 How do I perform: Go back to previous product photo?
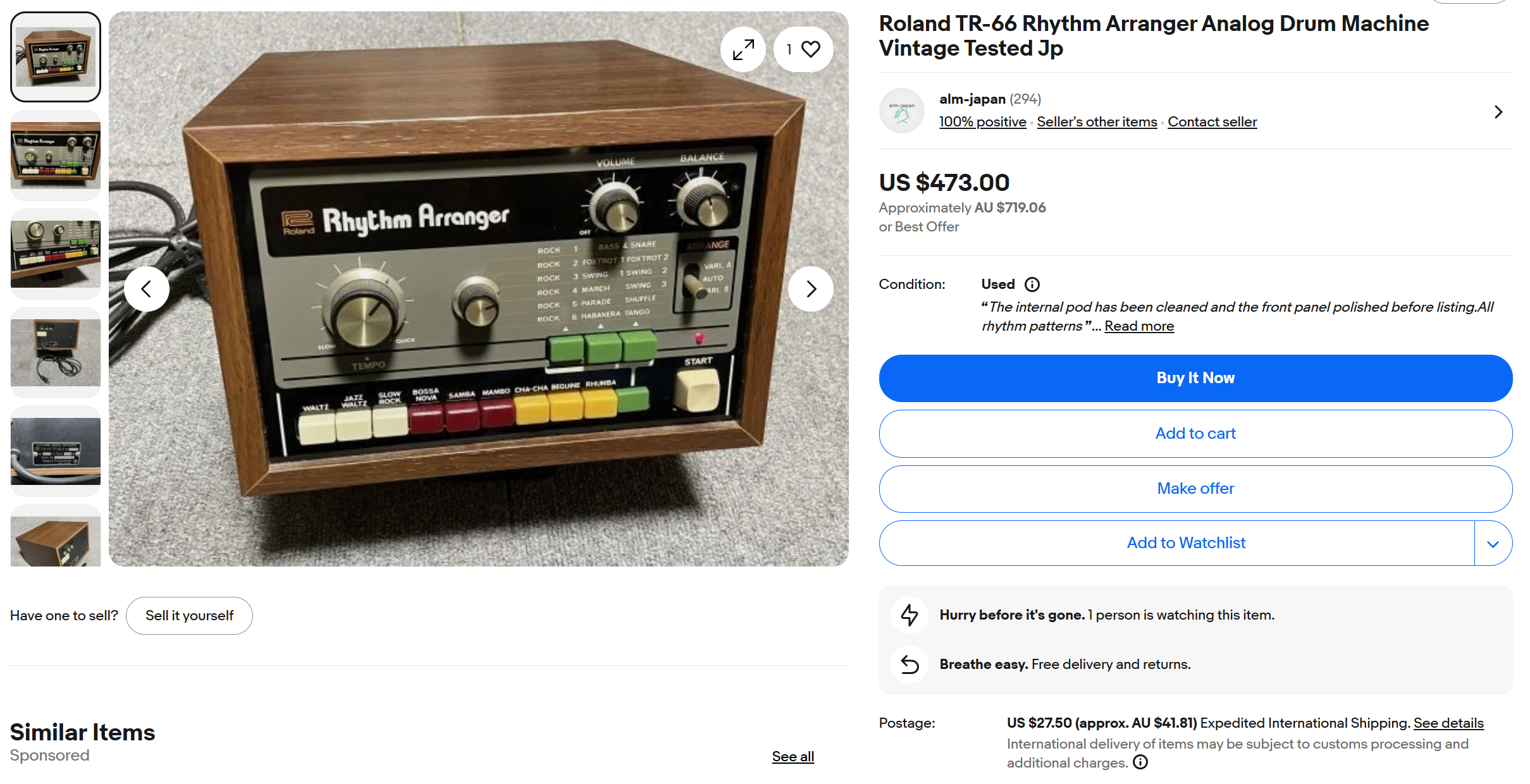[147, 289]
